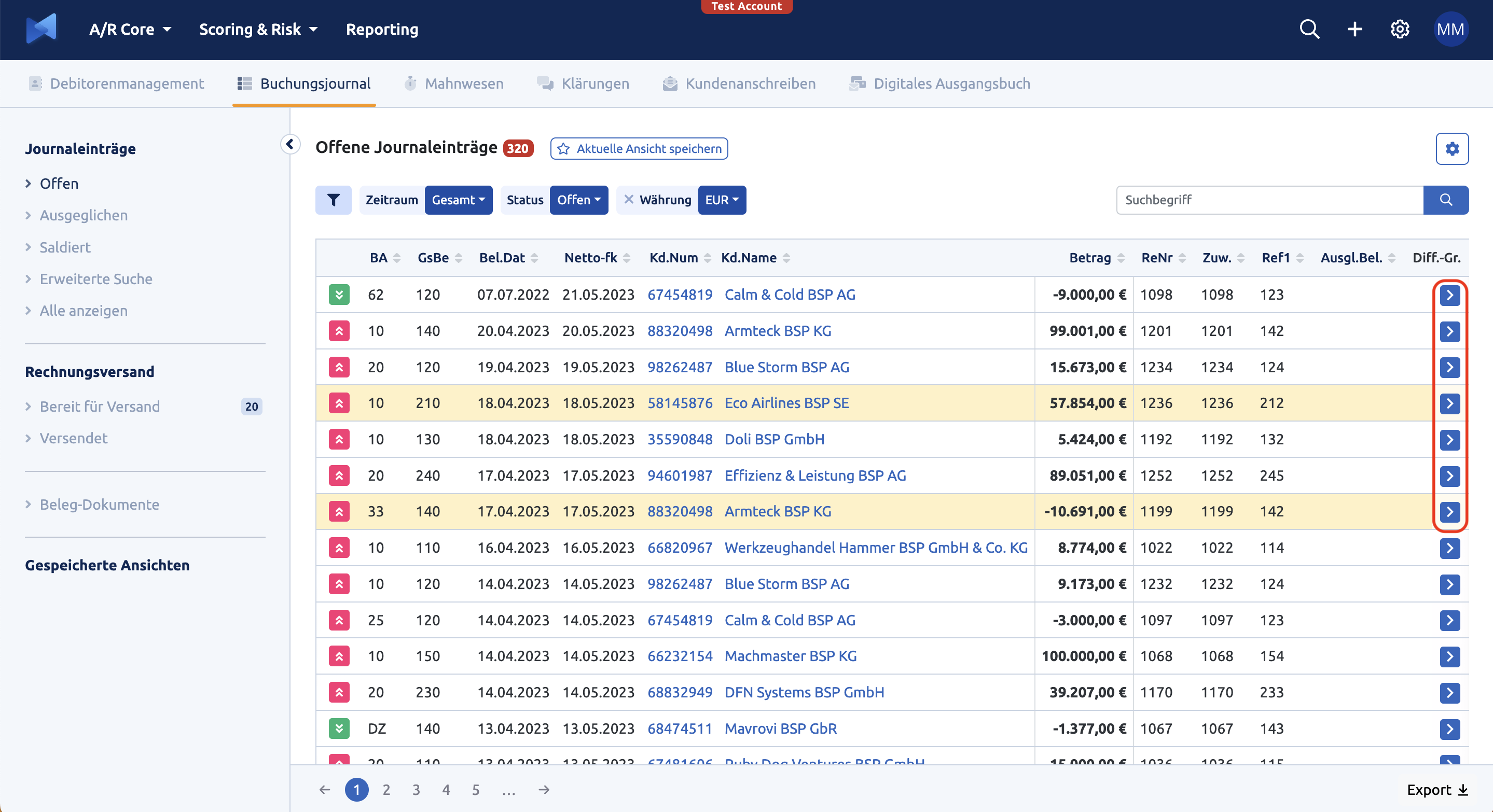Open the DFN Systems BSP GmbH customer link
The image size is (1493, 812).
[804, 693]
